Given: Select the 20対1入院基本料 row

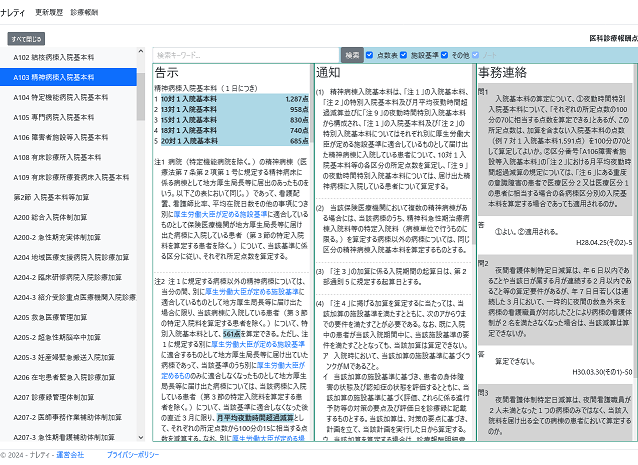Looking at the screenshot, I should 231,142.
